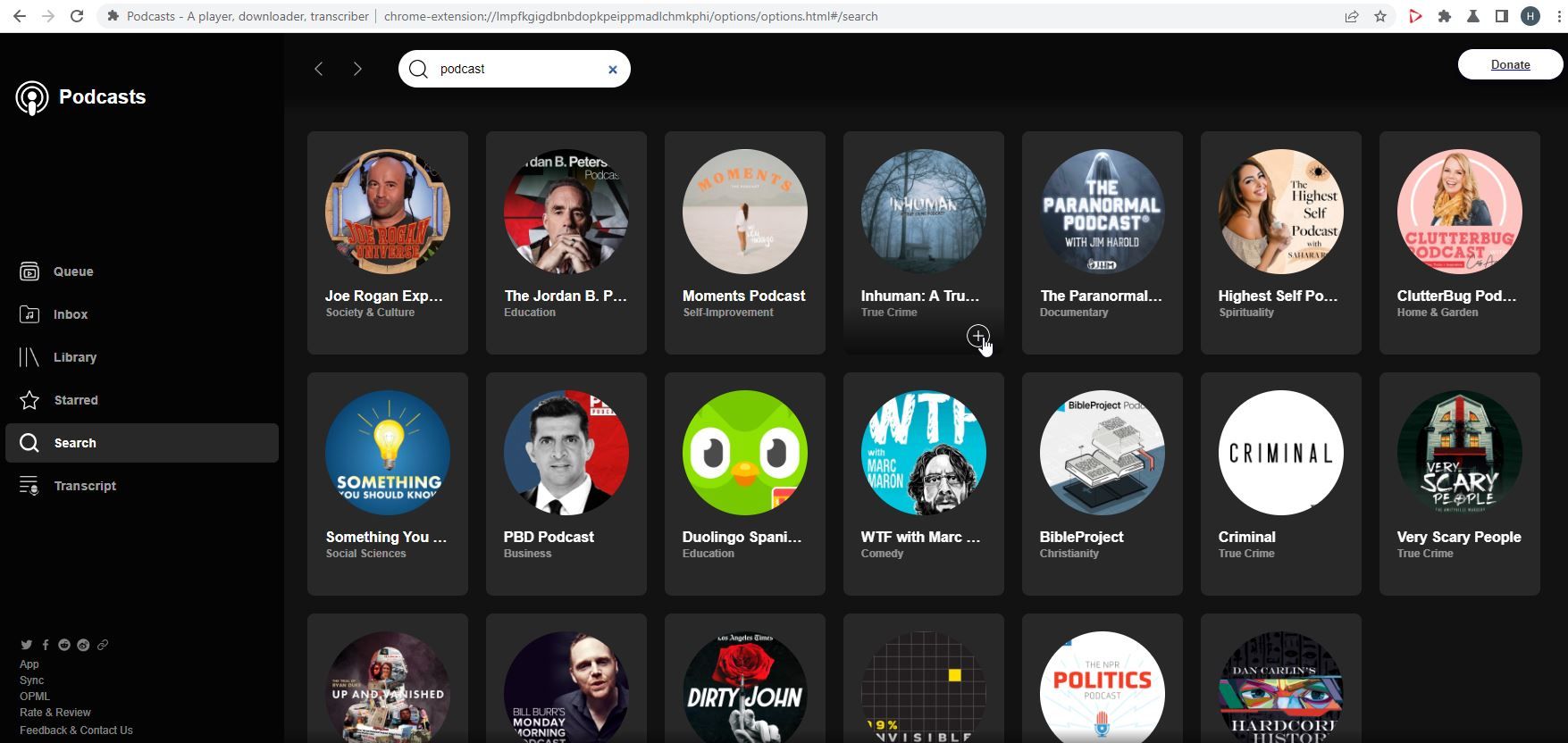Subscribe using plus icon on Inhuman card

[x=978, y=337]
